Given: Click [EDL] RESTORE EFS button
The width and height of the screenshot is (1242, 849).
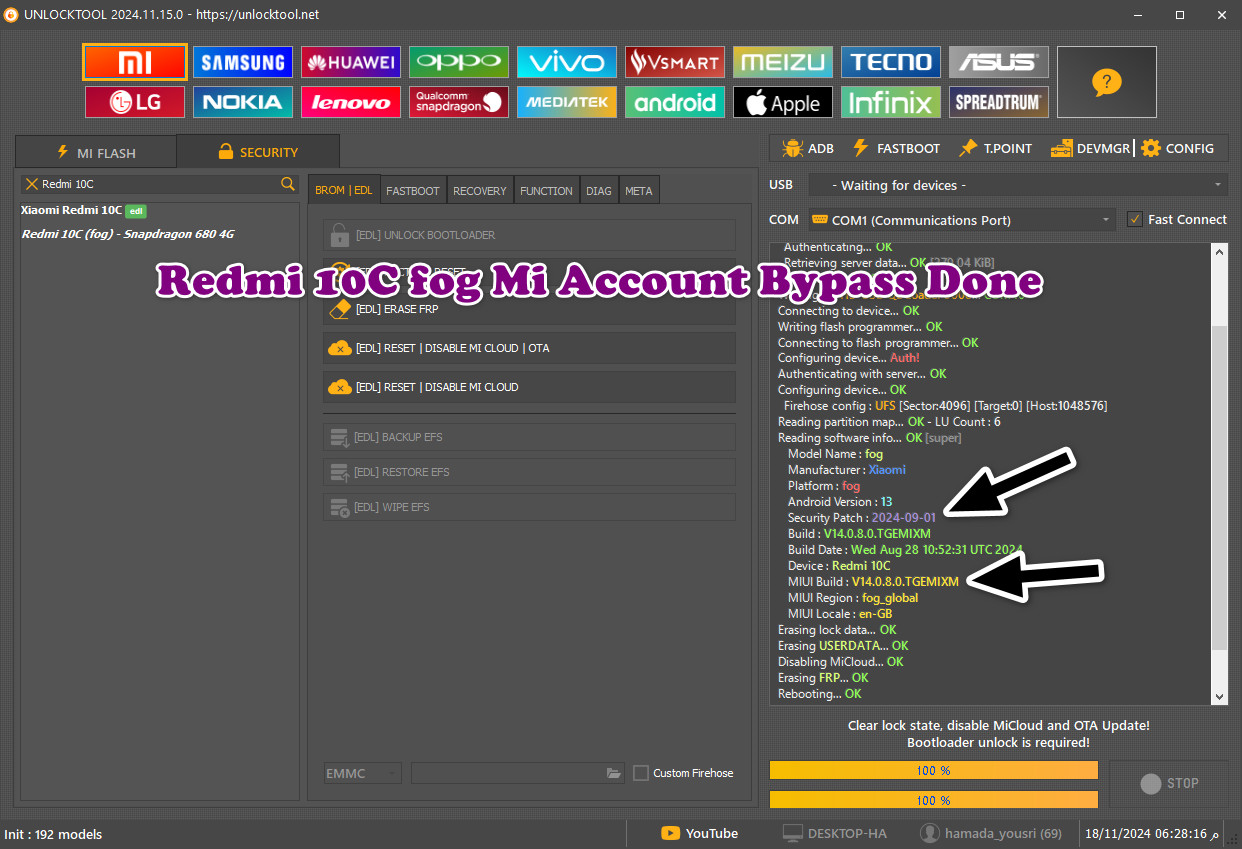Looking at the screenshot, I should 529,472.
